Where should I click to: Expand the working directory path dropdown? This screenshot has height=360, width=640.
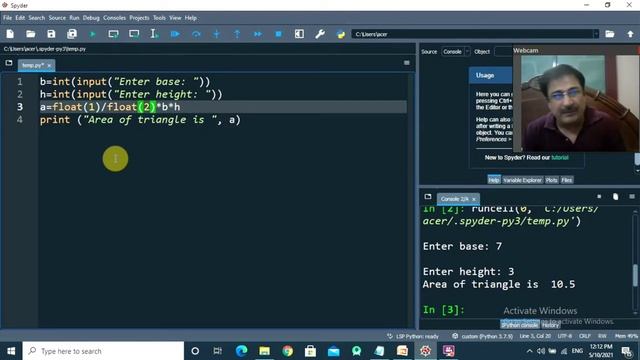coord(596,34)
